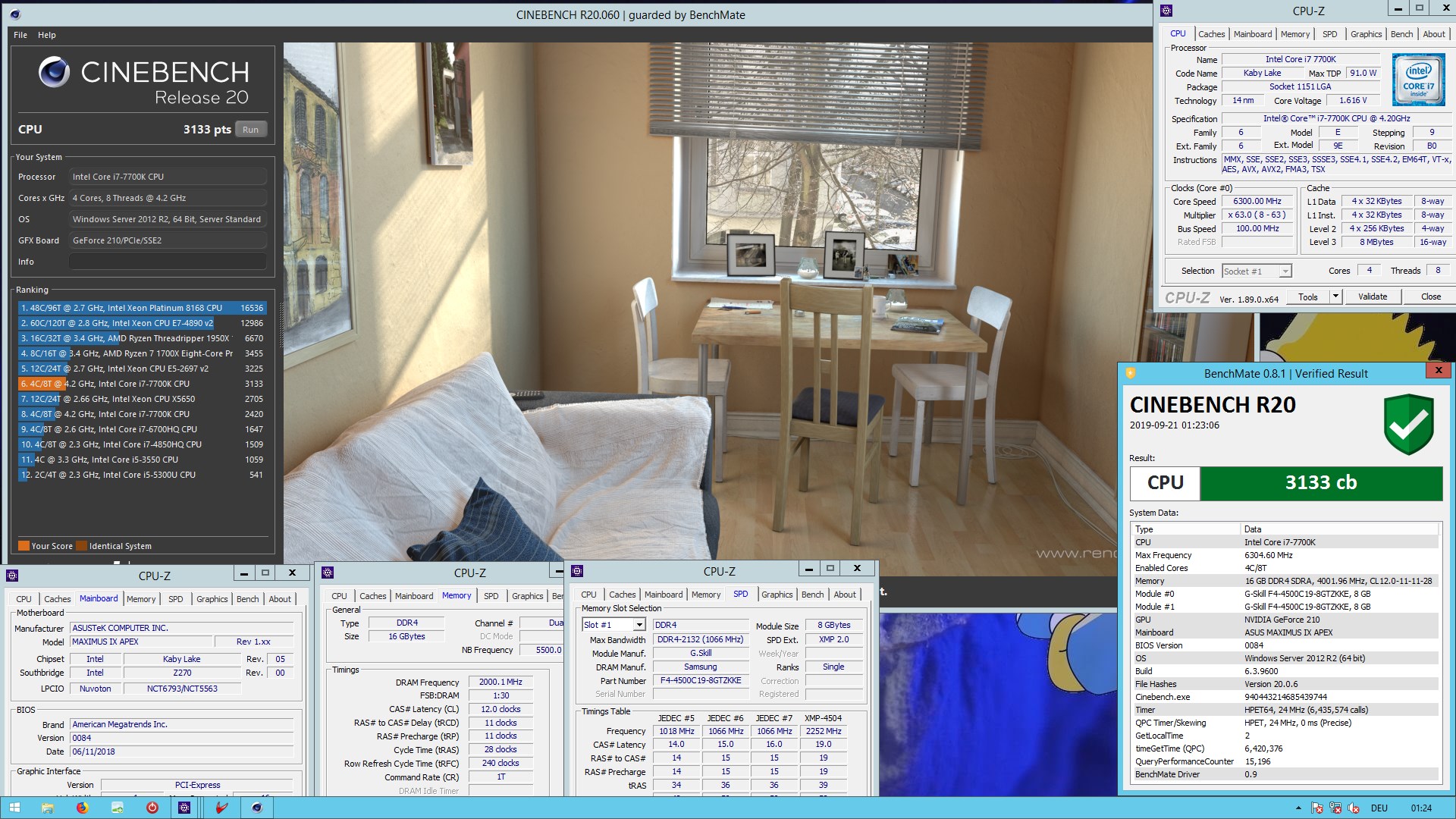This screenshot has width=1456, height=819.
Task: Click the Validate button in CPU-Z
Action: [x=1373, y=297]
